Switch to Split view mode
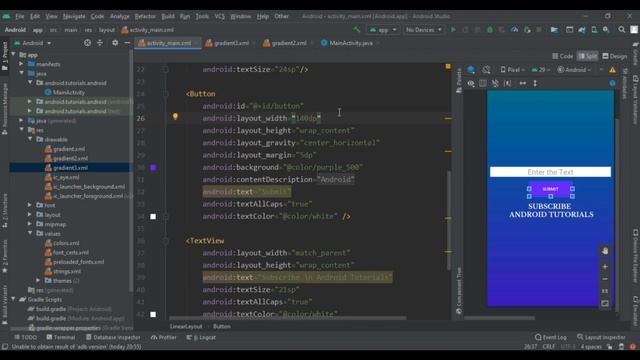The width and height of the screenshot is (640, 360). click(587, 56)
